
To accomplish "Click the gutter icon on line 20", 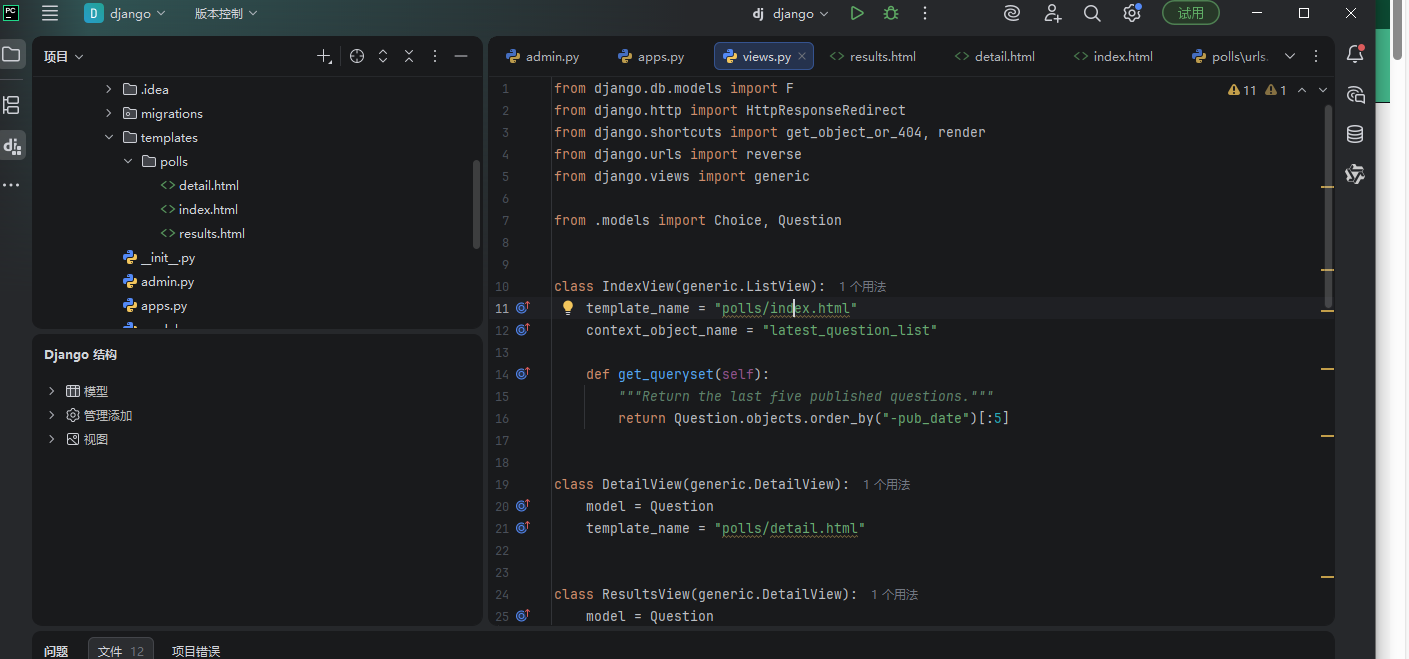I will 522,506.
